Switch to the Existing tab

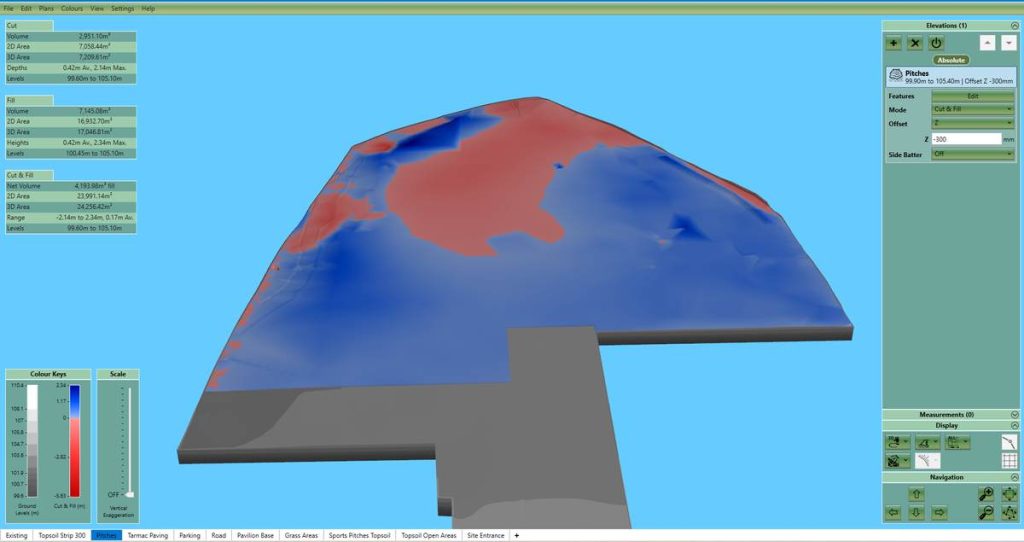(x=16, y=535)
